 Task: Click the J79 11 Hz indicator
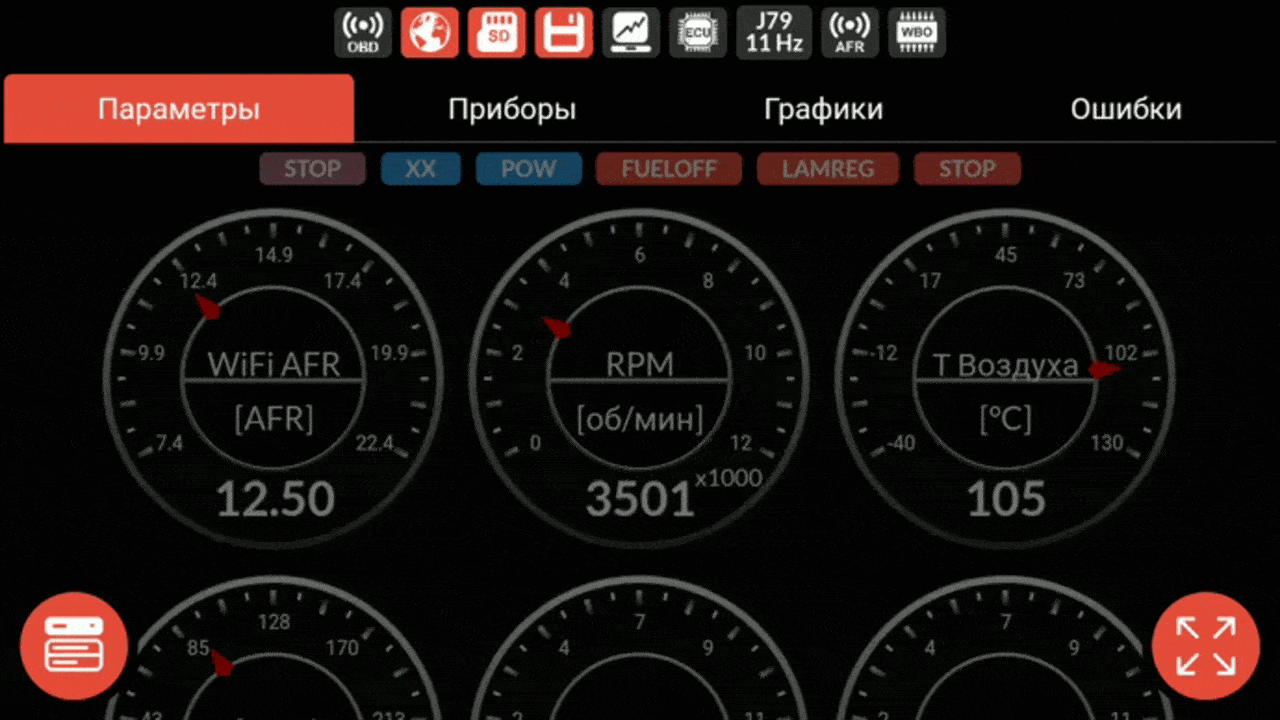tap(774, 33)
